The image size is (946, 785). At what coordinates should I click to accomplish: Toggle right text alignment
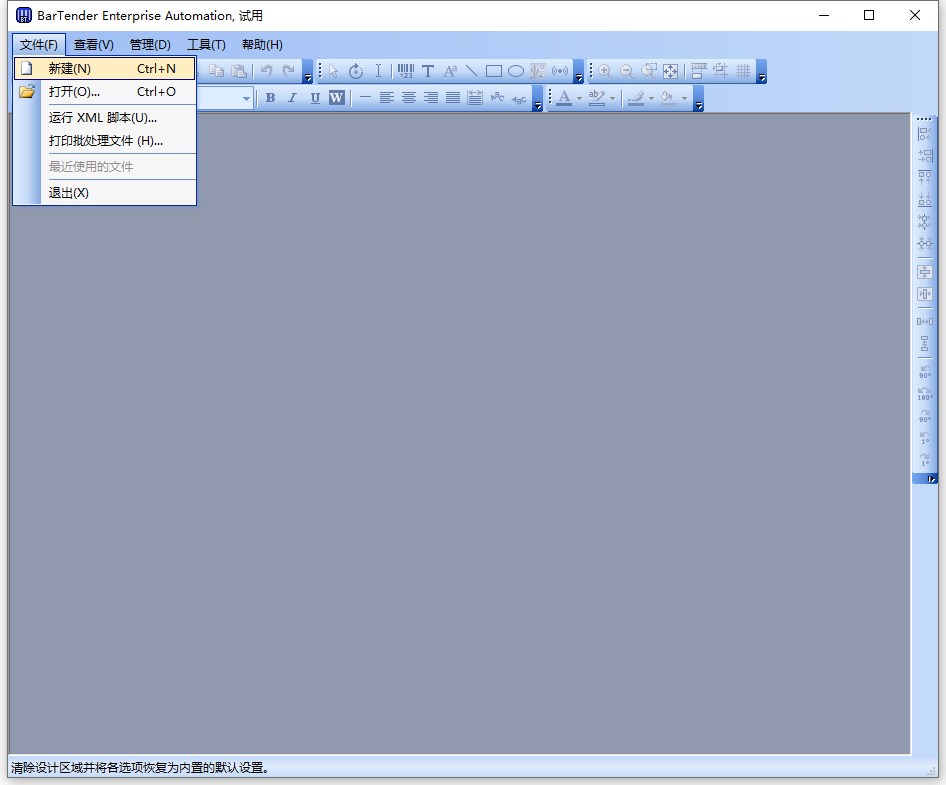coord(431,98)
